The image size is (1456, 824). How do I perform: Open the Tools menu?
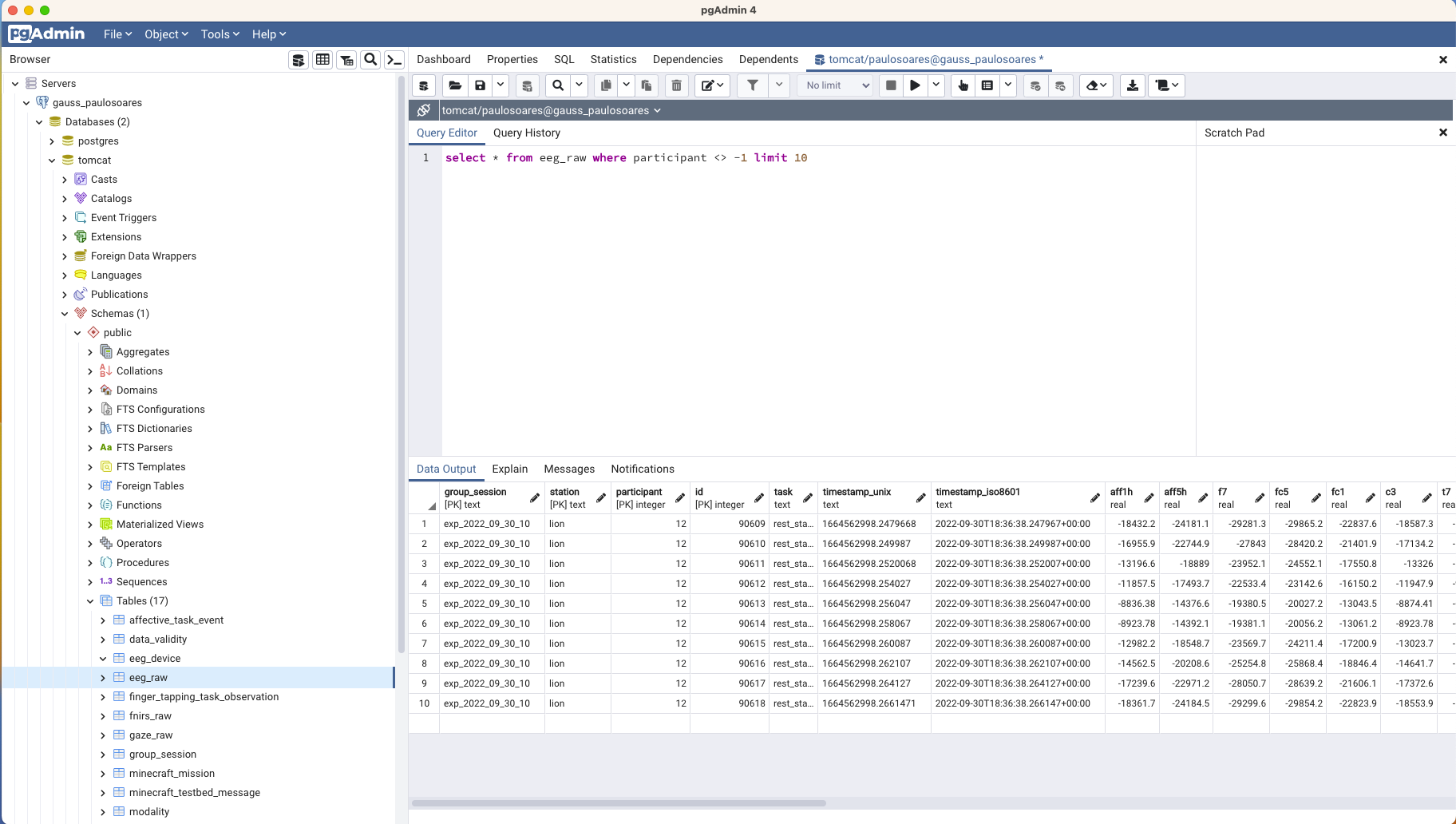[x=220, y=34]
